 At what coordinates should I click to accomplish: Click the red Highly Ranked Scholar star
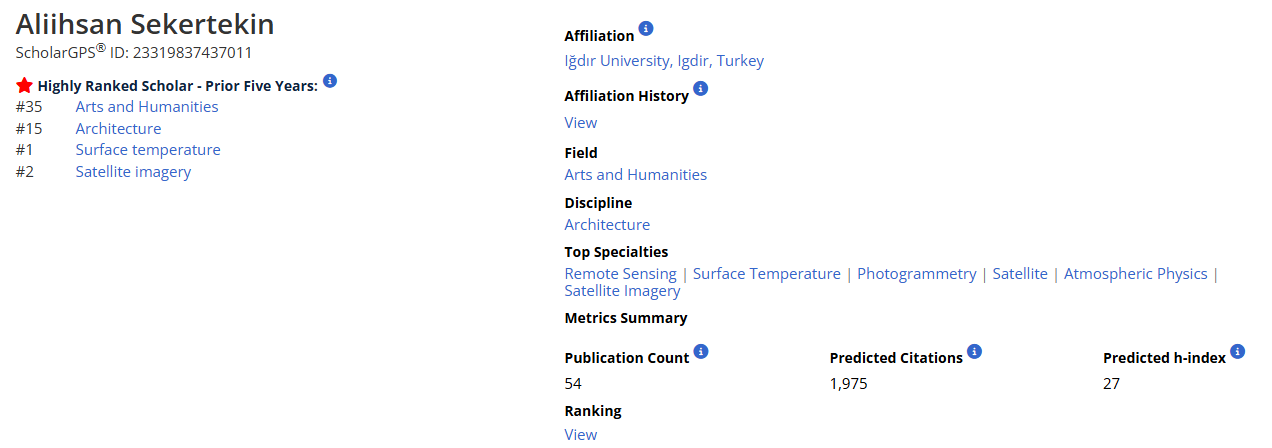click(25, 85)
